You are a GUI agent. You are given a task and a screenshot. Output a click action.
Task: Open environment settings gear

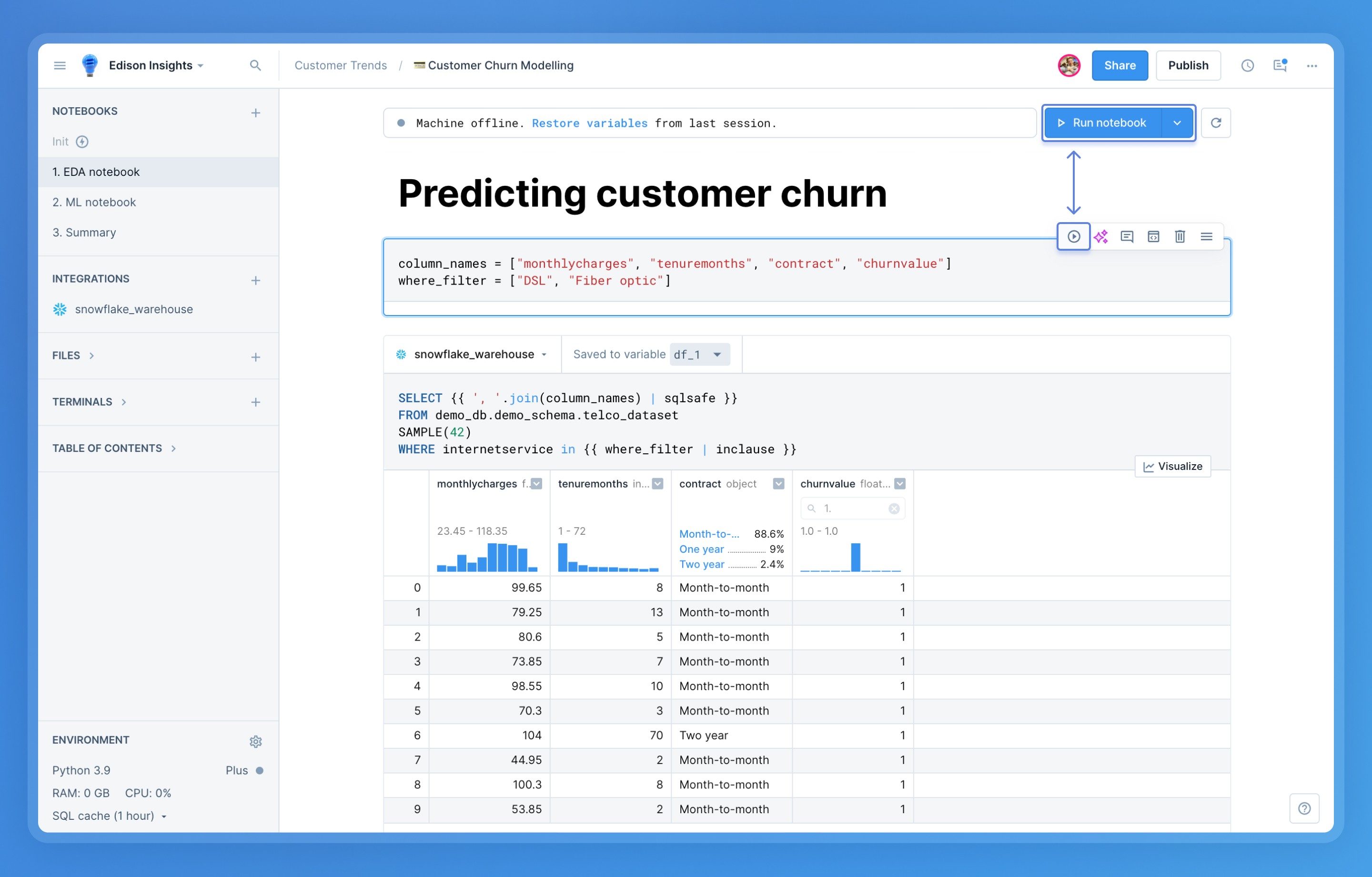click(255, 741)
